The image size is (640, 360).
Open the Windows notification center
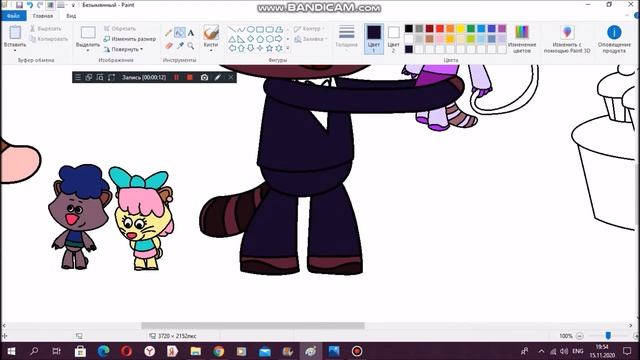click(x=627, y=351)
